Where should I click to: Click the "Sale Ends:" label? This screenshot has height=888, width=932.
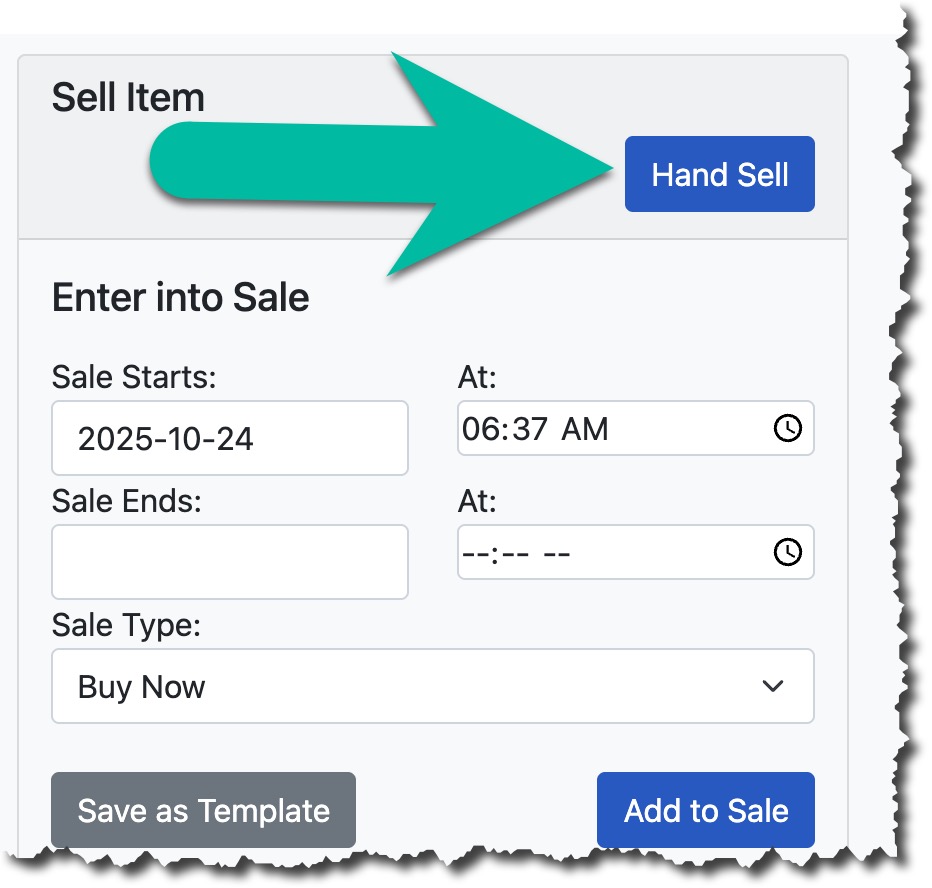pyautogui.click(x=126, y=500)
